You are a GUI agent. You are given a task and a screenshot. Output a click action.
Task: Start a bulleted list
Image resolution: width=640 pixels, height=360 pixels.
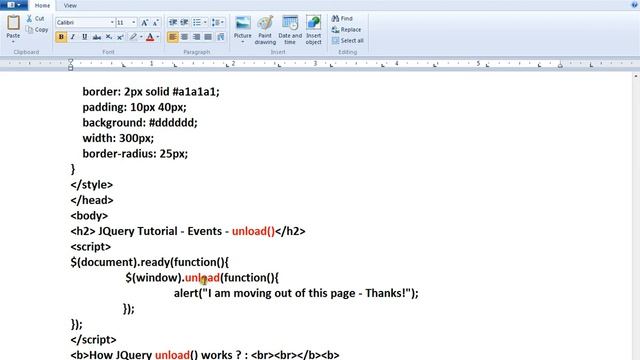click(197, 22)
